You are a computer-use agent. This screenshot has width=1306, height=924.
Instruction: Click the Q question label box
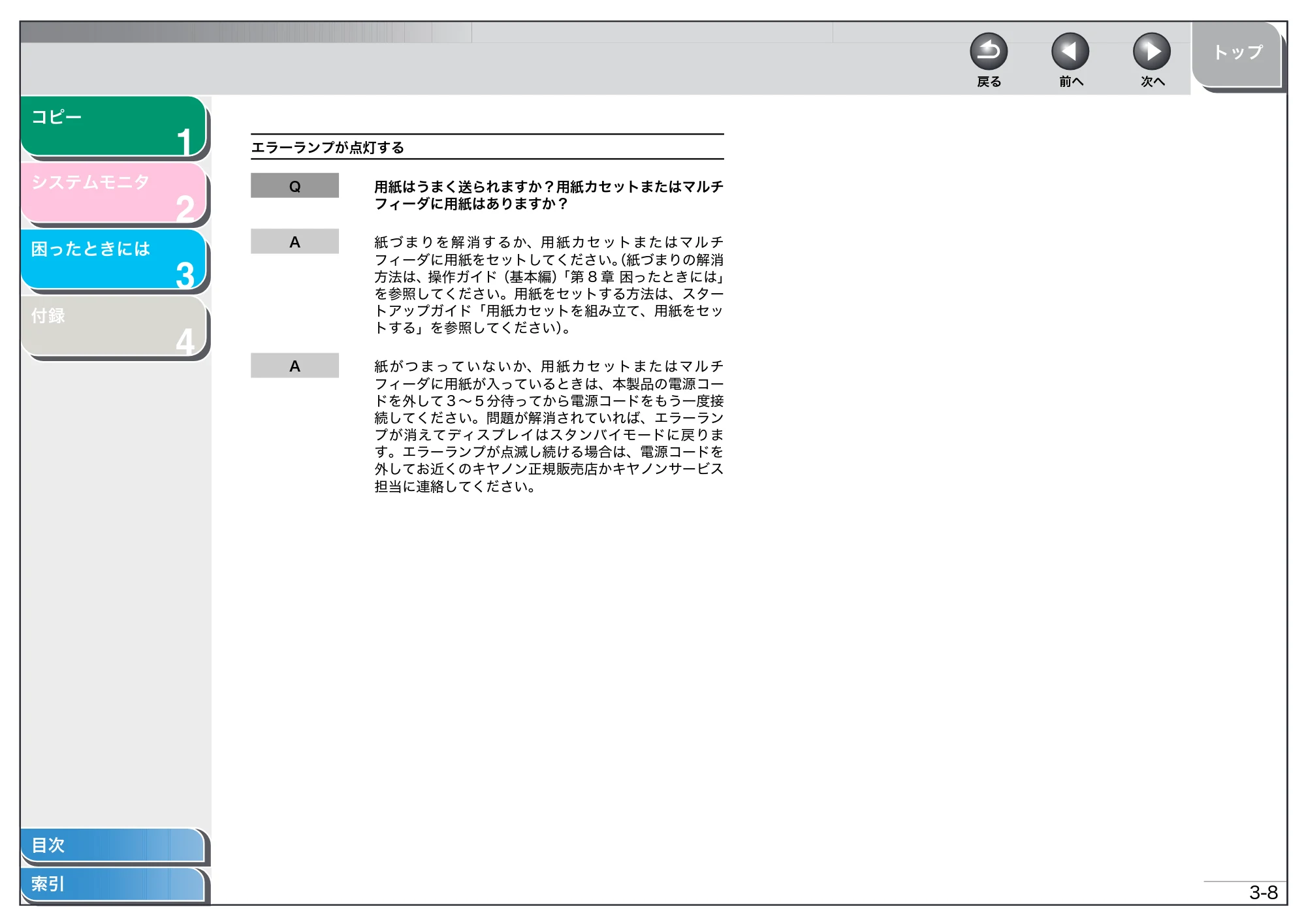295,185
